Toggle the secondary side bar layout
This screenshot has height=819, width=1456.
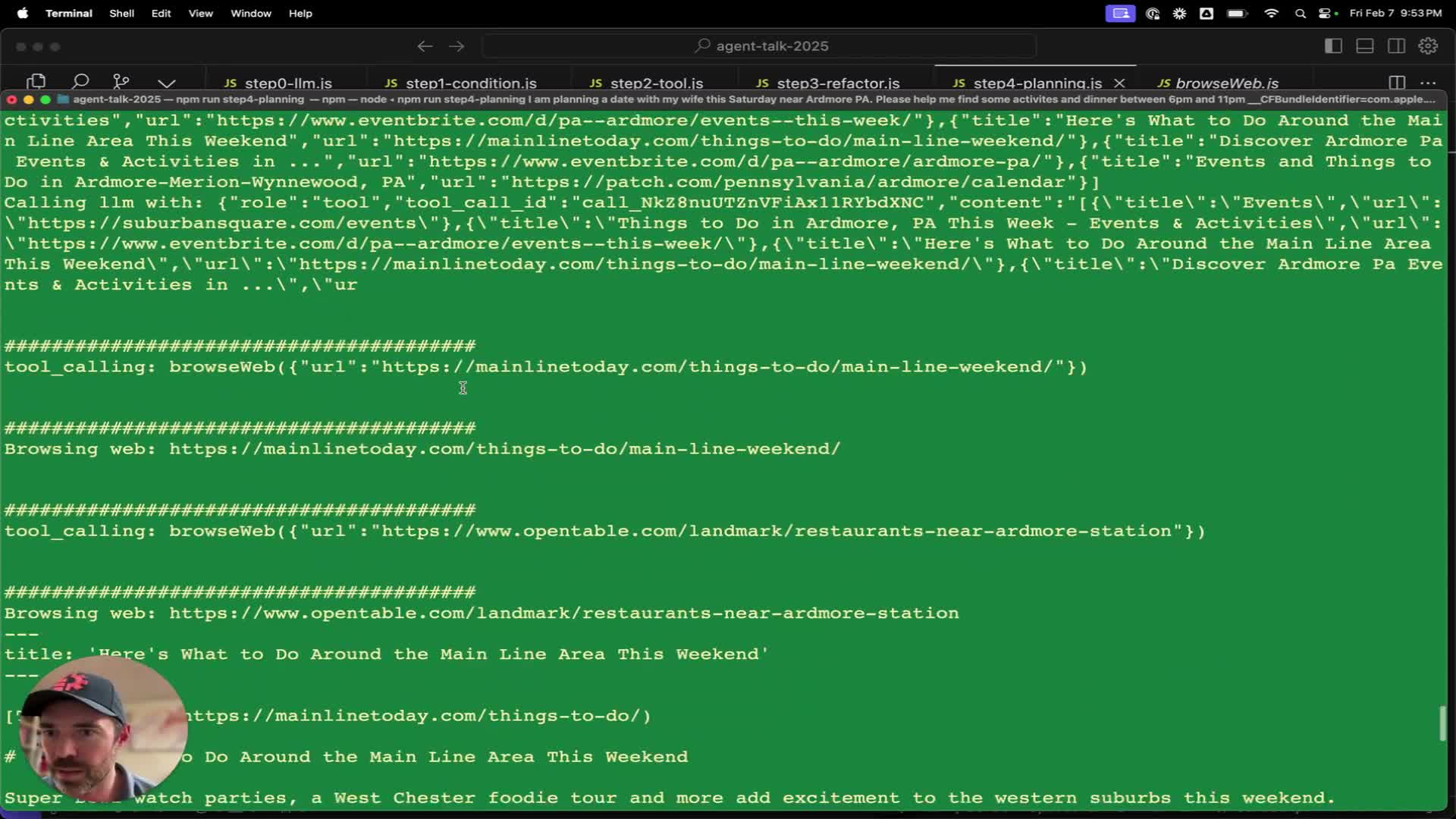(x=1396, y=46)
